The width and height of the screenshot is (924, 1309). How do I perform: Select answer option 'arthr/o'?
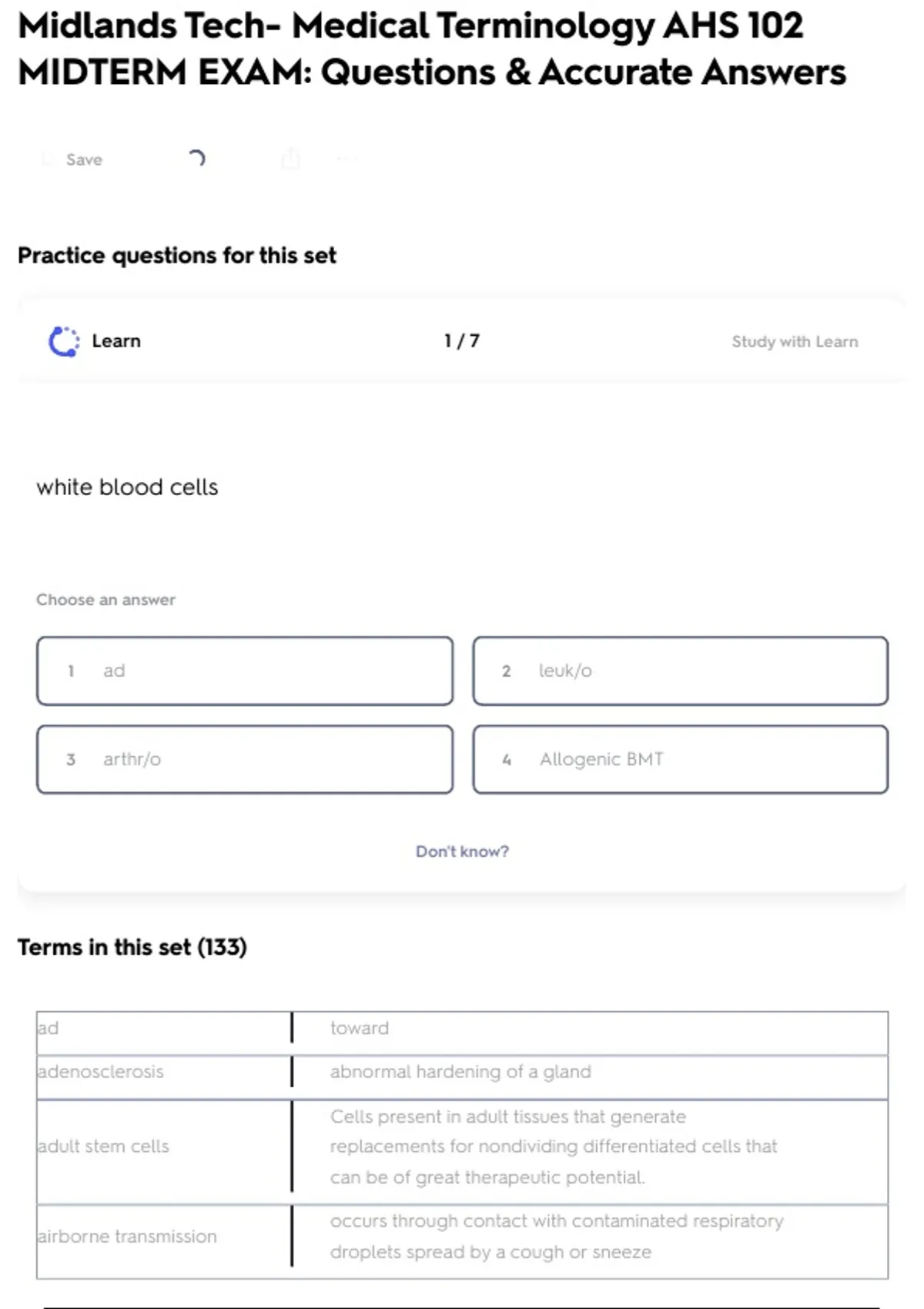point(244,759)
